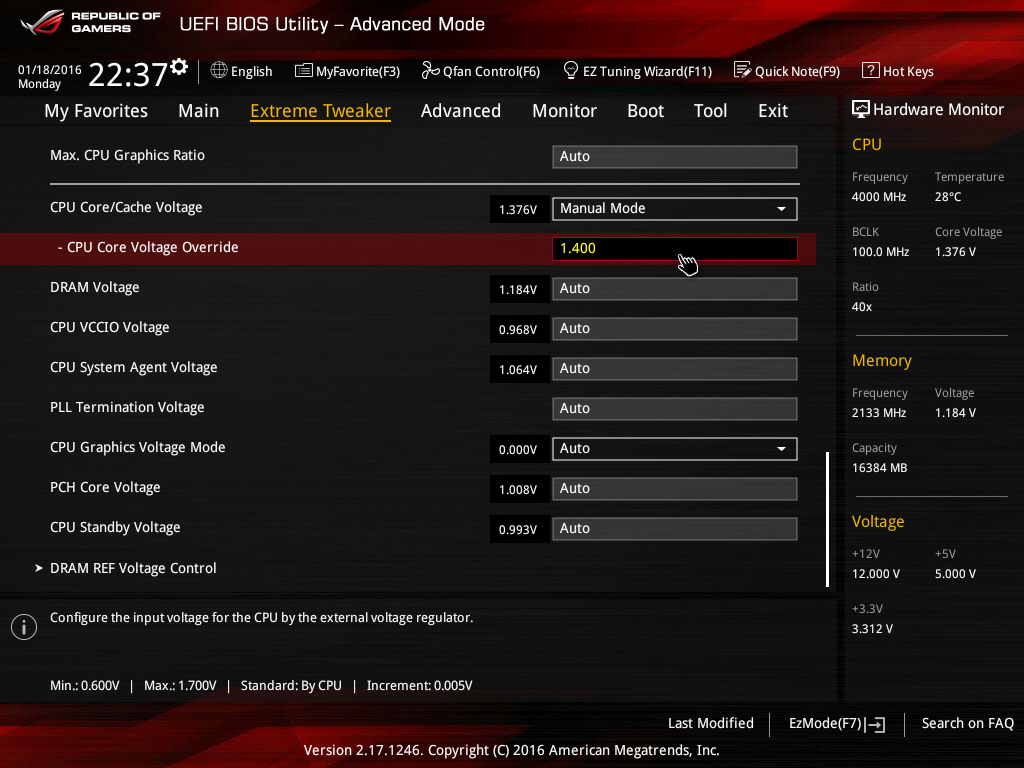Click Max. CPU Graphics Ratio Auto field

[675, 157]
